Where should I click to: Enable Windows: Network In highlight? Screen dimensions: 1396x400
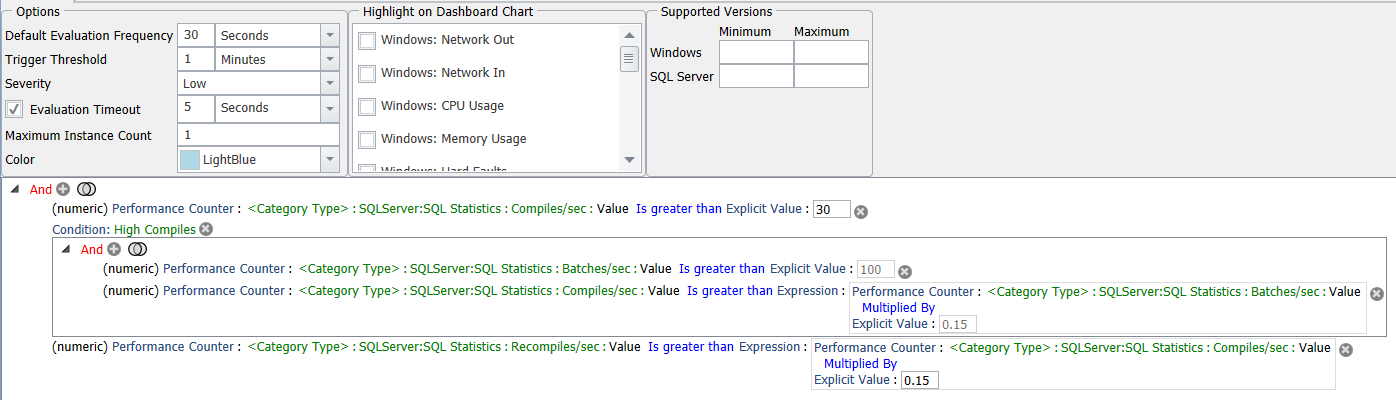(x=367, y=73)
